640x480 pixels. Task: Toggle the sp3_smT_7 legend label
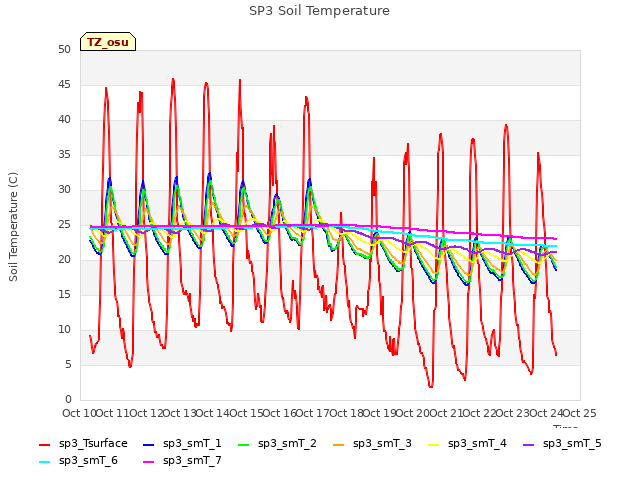pos(192,461)
